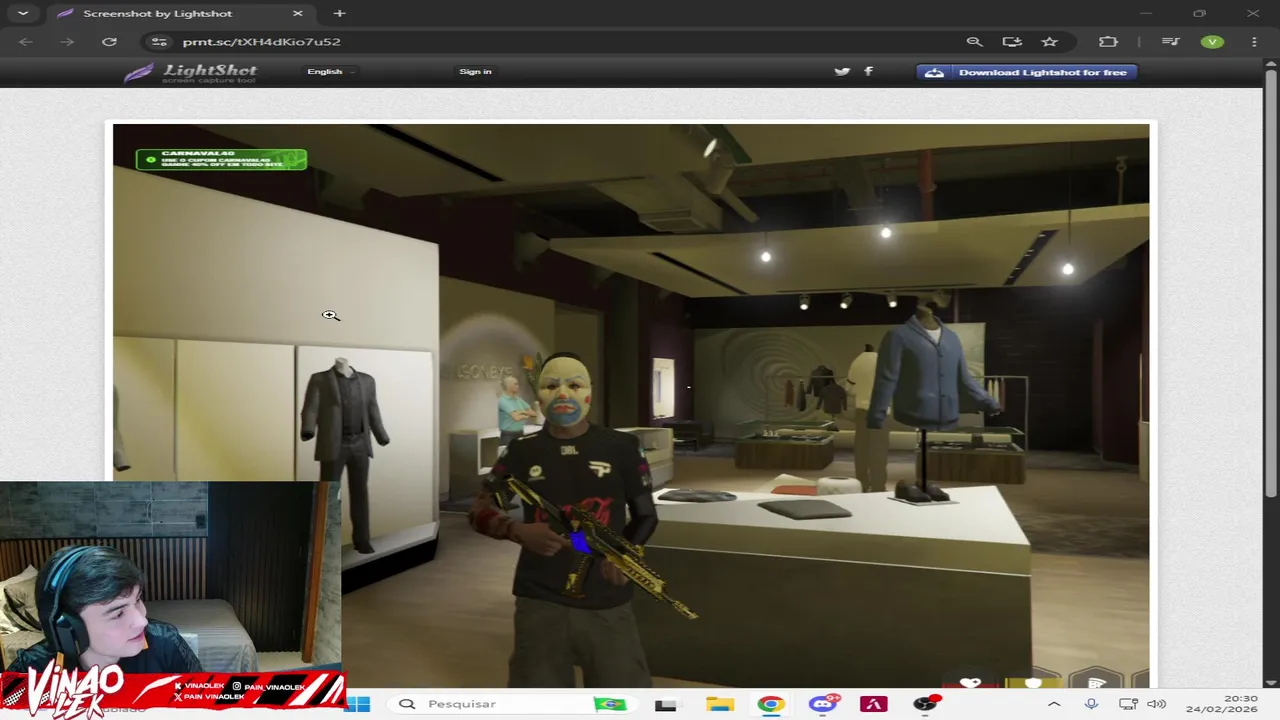
Task: Open a new browser tab
Action: click(x=340, y=13)
